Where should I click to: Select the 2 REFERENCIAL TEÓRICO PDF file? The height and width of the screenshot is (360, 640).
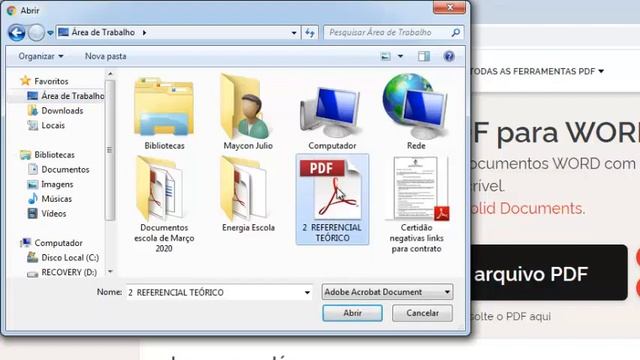(x=332, y=199)
